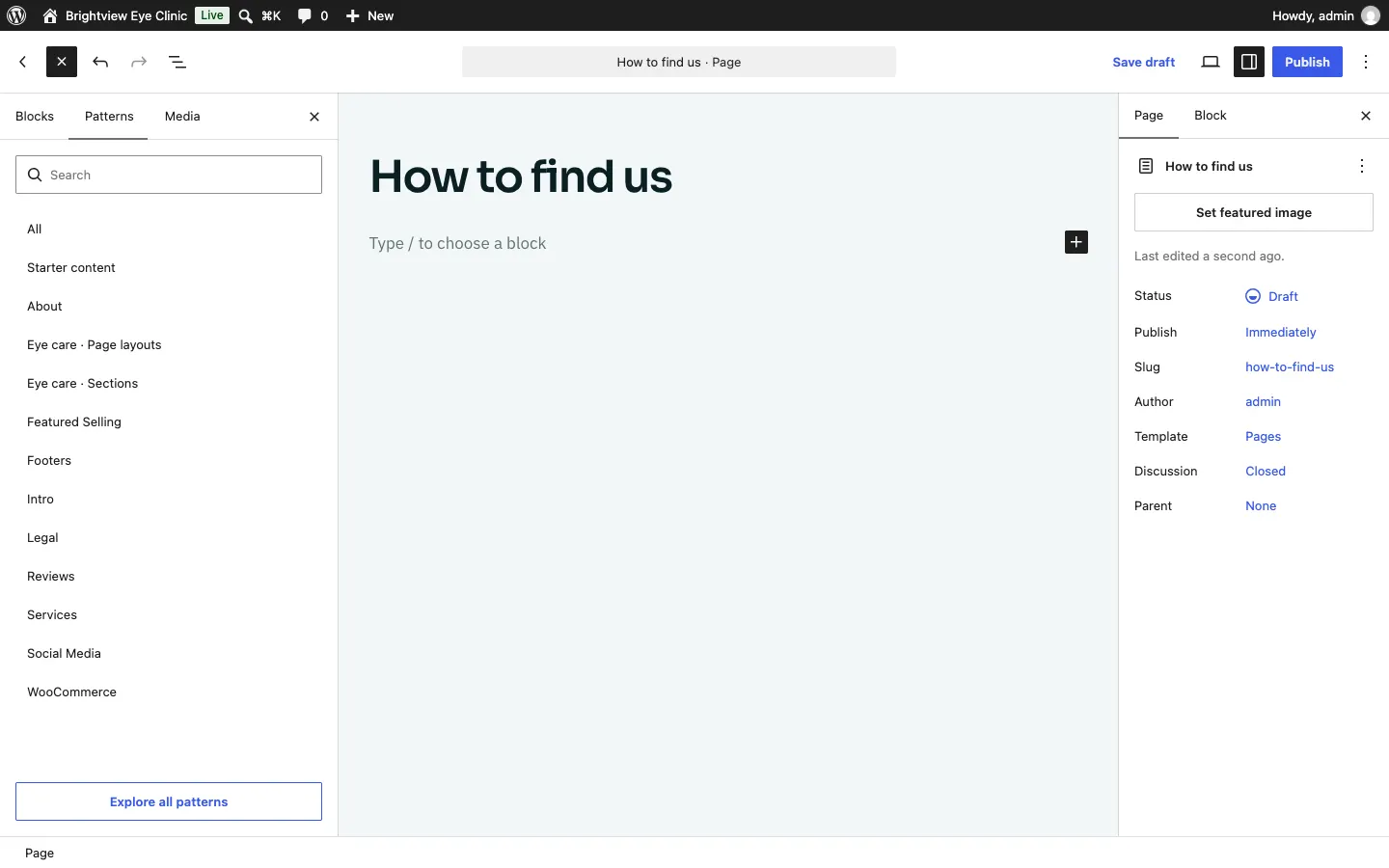Image resolution: width=1389 pixels, height=868 pixels.
Task: Go back using the editor back arrow
Action: pos(23,62)
